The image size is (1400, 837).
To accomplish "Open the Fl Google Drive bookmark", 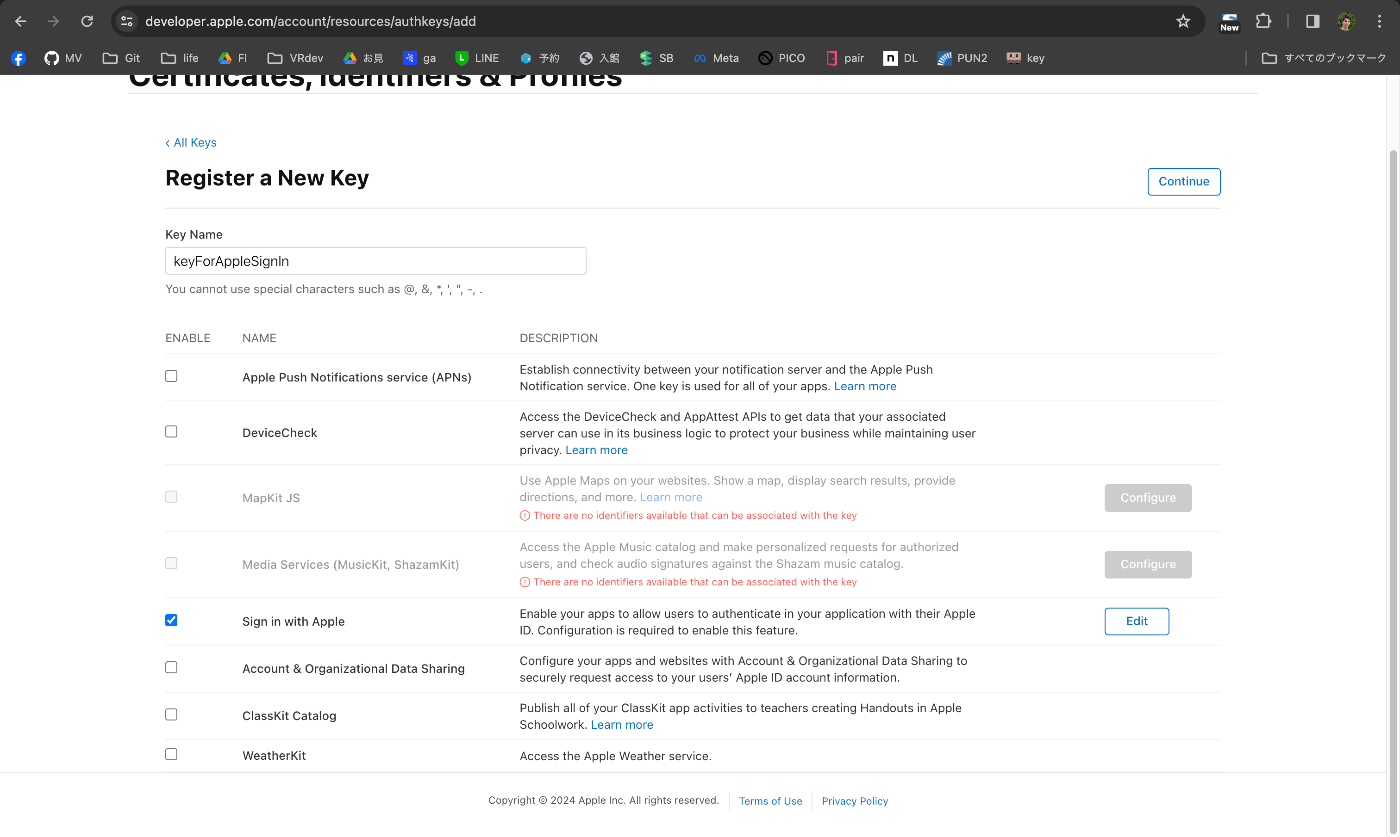I will [x=232, y=58].
